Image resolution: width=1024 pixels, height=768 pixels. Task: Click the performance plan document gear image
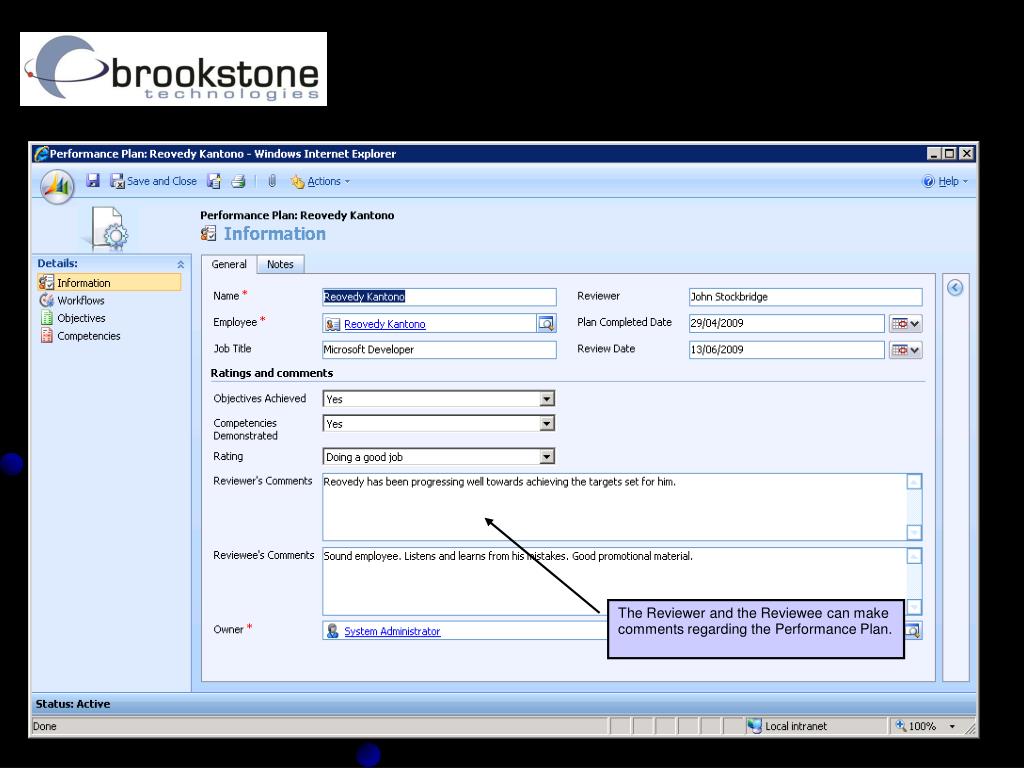coord(110,229)
